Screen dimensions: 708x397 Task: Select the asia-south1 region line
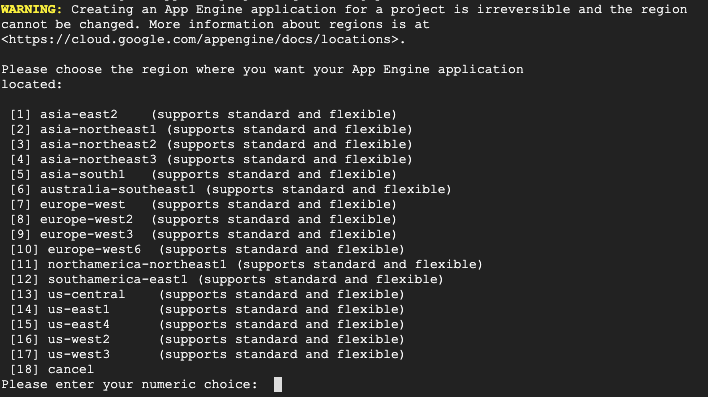(x=203, y=174)
